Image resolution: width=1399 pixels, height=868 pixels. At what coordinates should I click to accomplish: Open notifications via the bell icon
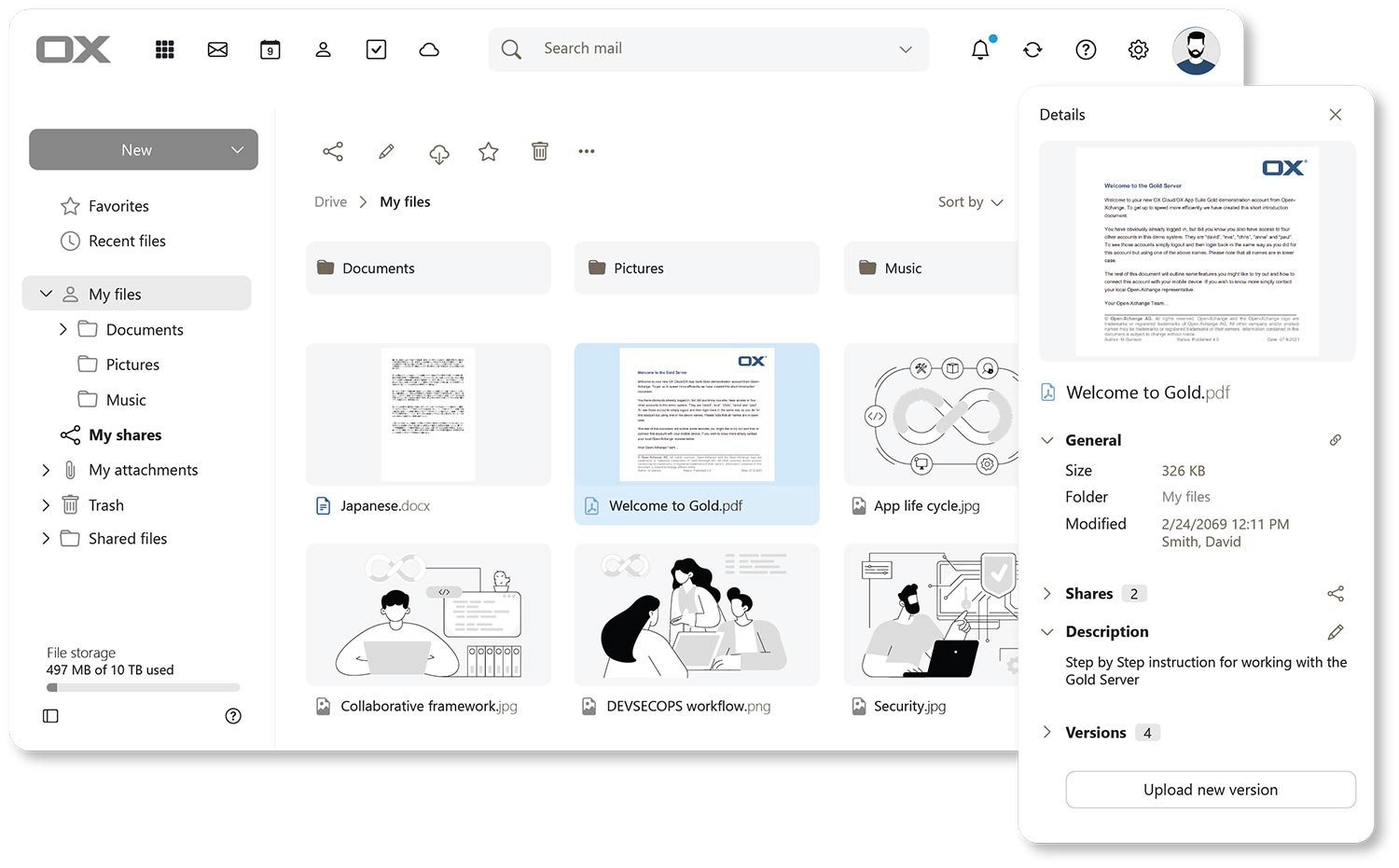[x=980, y=49]
